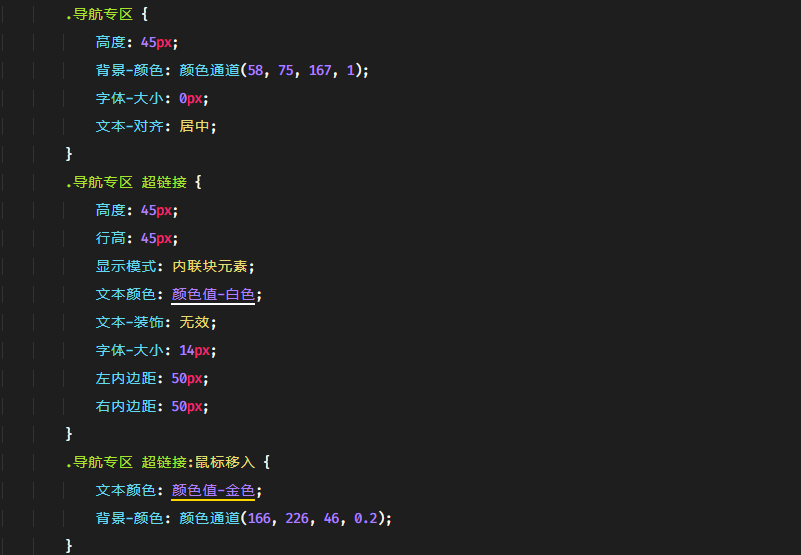Click the property 左内边距
Screen dimensions: 801x555
(126, 378)
